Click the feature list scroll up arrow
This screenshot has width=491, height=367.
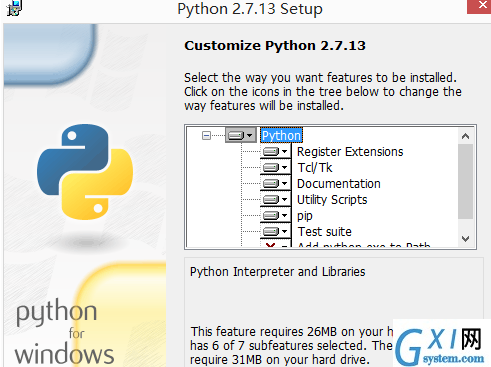point(466,136)
